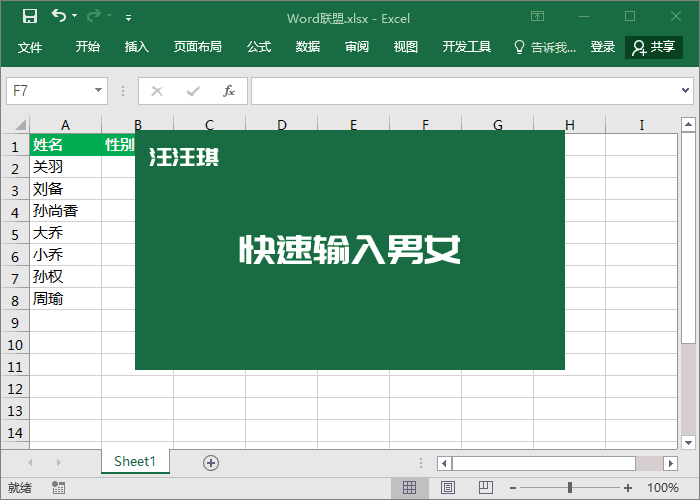Viewport: 700px width, 500px height.
Task: Click the Redo arrow icon
Action: pos(94,16)
